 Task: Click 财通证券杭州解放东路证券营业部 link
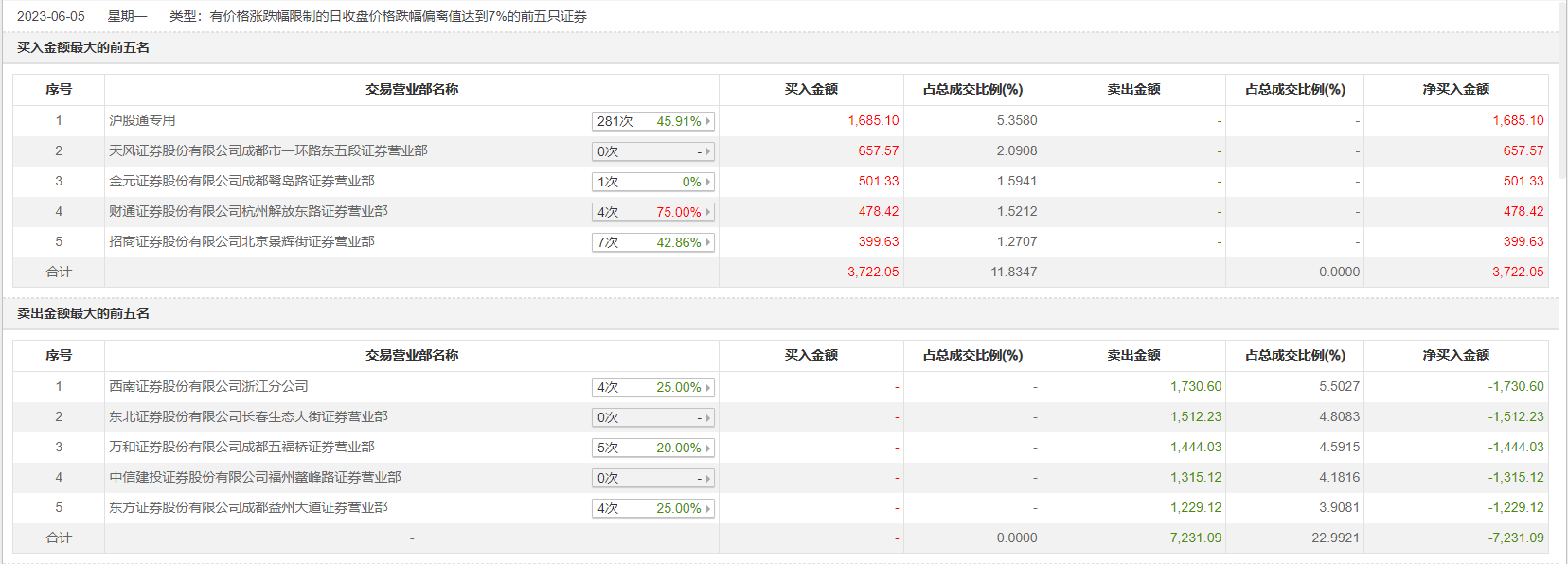(x=248, y=211)
